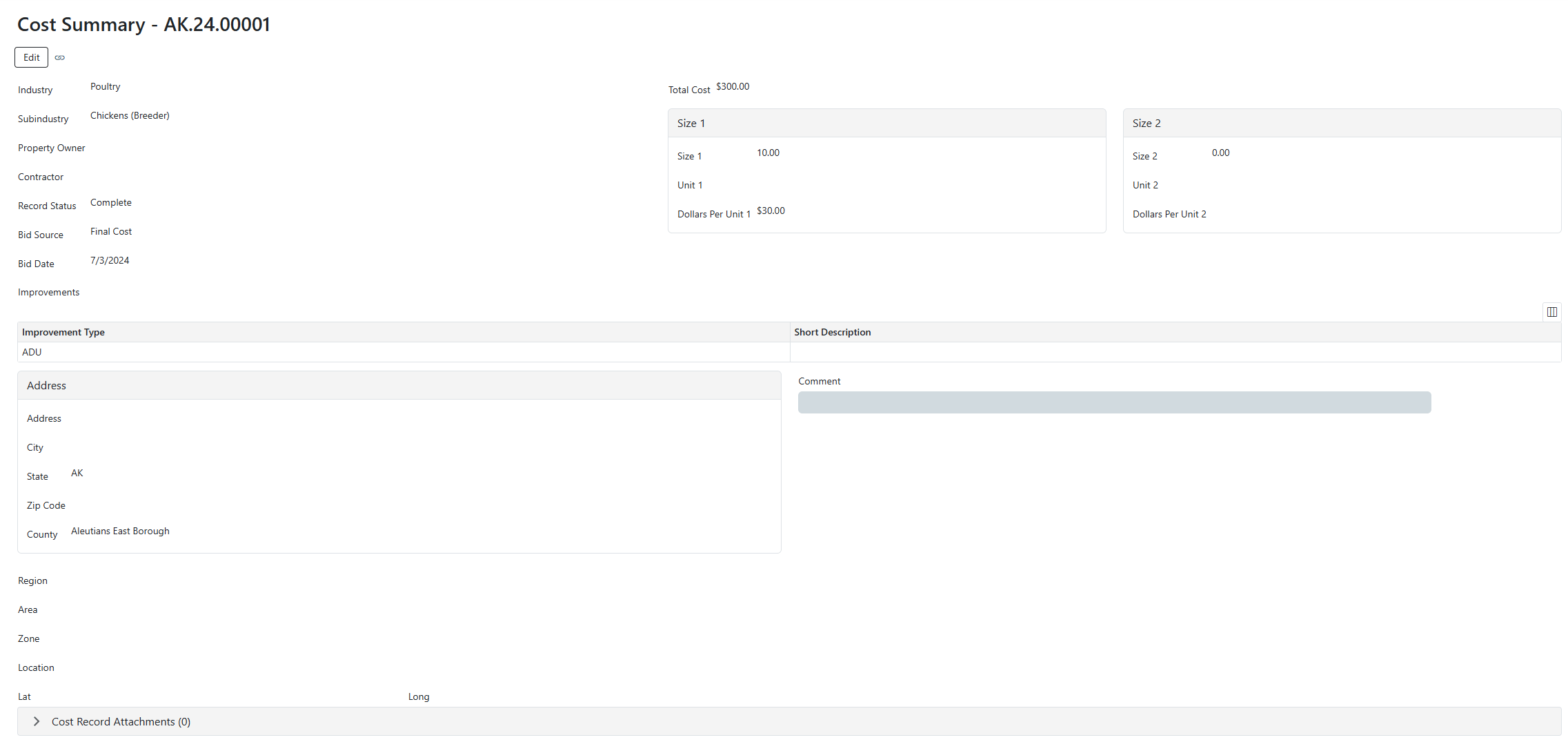The image size is (1568, 742).
Task: Click the Dollars Per Unit 1 value $30.00
Action: coord(771,211)
